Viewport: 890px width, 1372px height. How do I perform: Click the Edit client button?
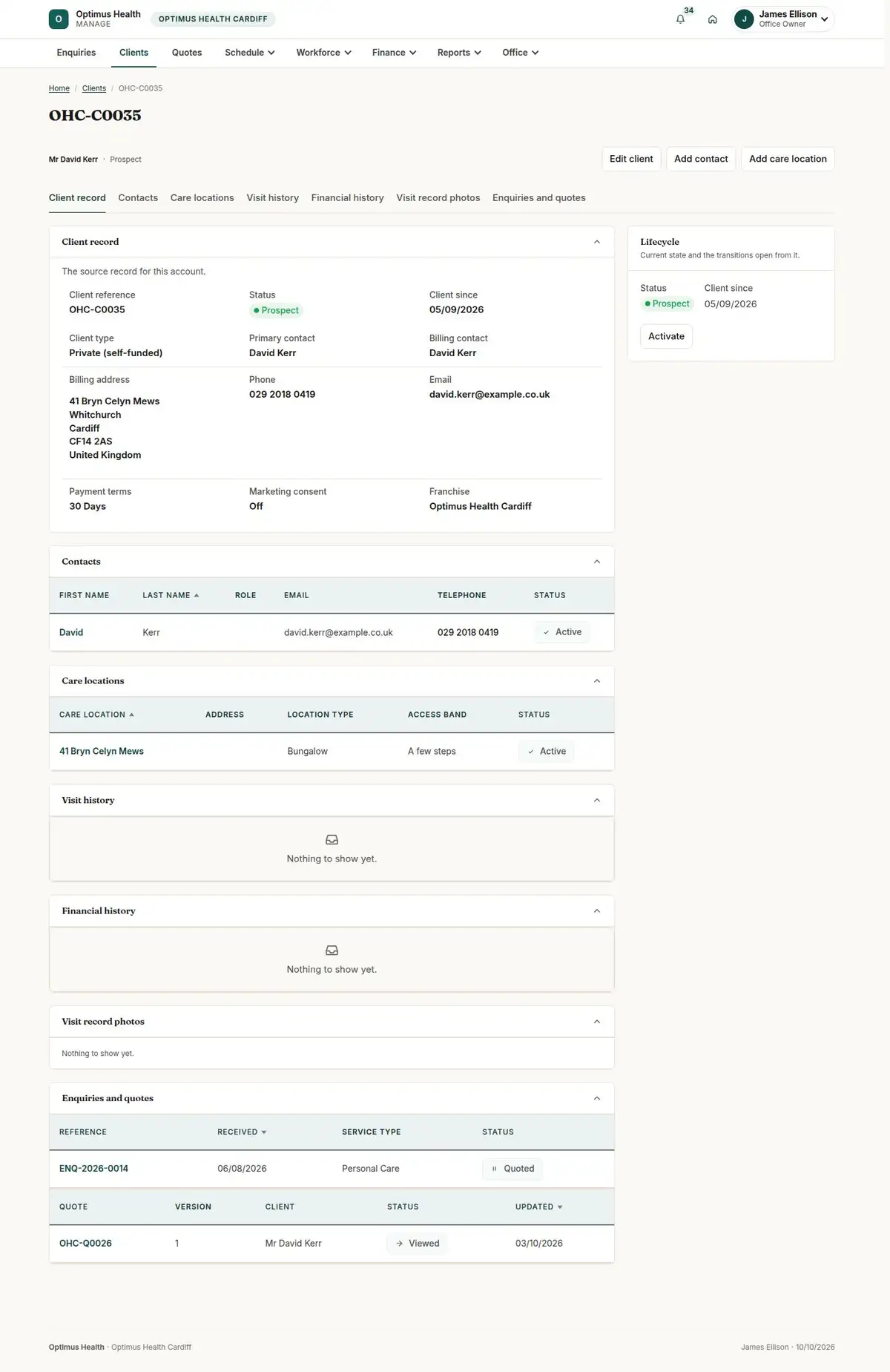(x=631, y=159)
